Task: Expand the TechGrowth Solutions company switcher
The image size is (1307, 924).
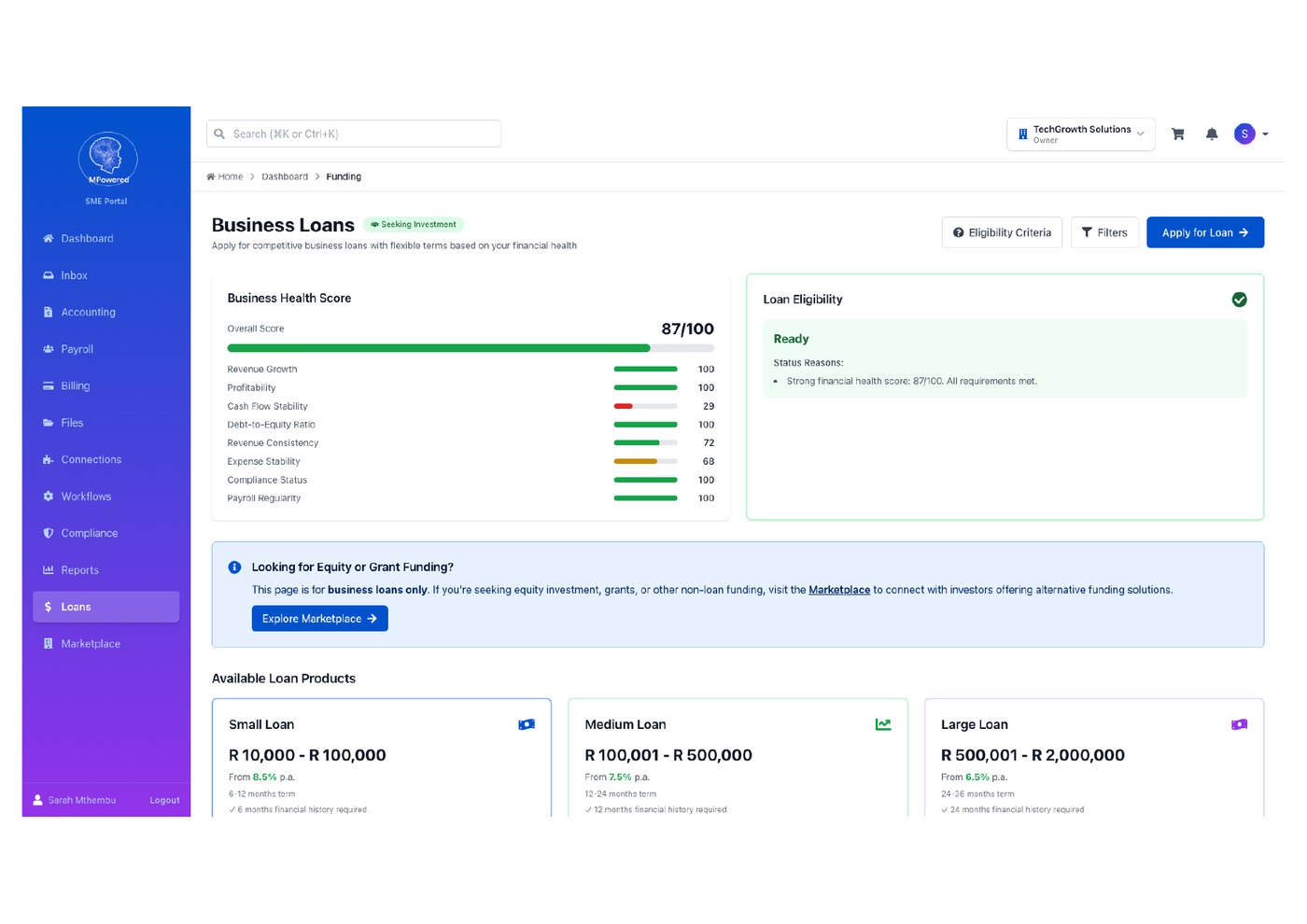Action: pos(1080,133)
